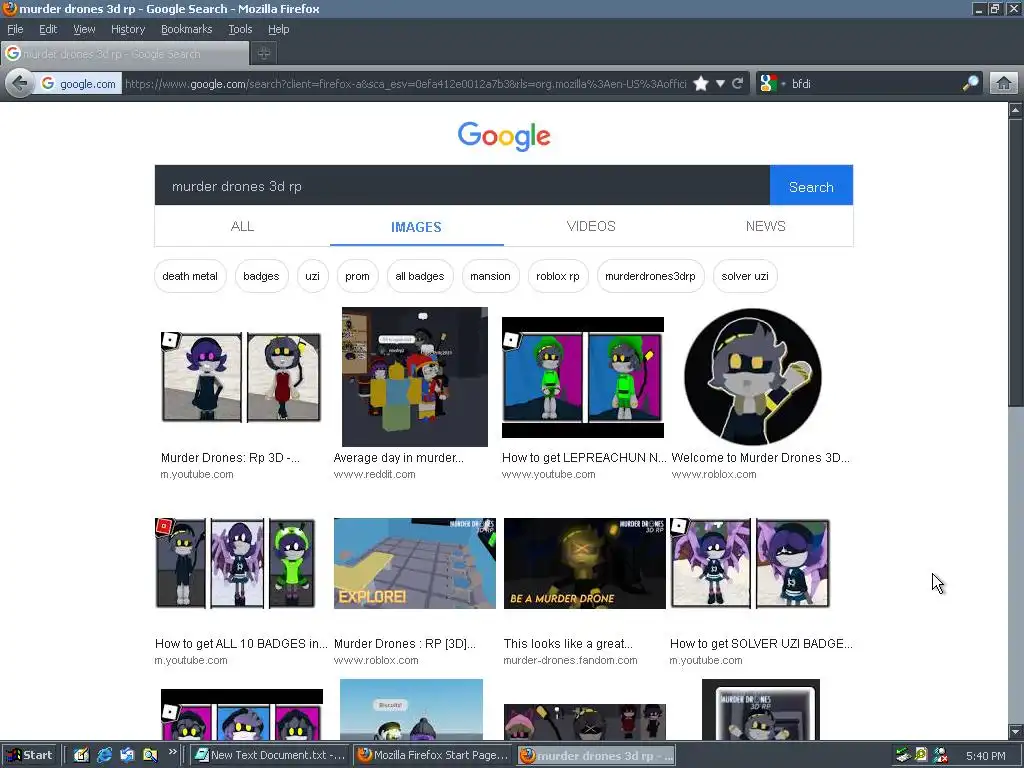Click the Google logo
Screen dimensions: 1024x768
pos(504,136)
